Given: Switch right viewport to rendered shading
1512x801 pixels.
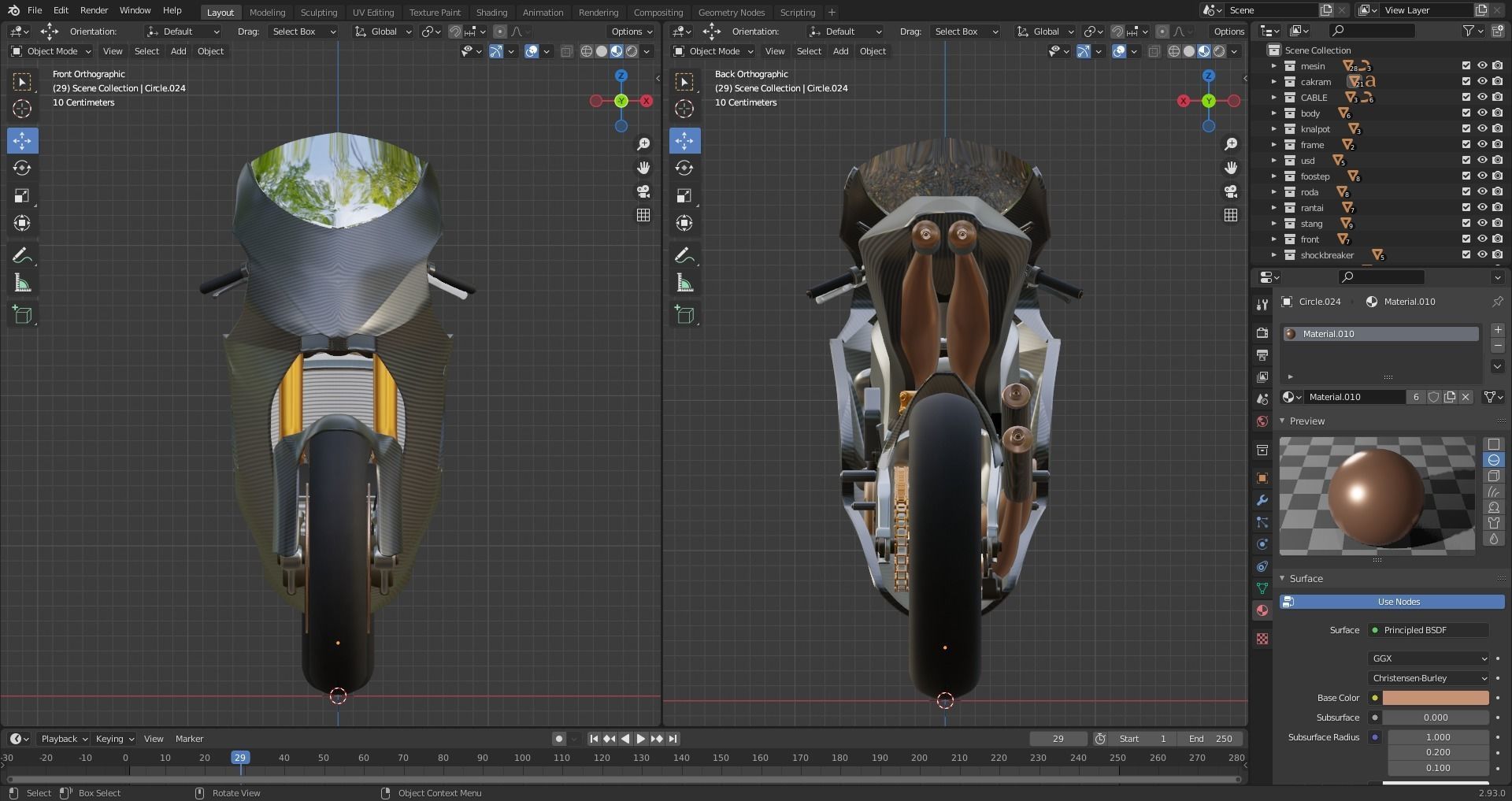Looking at the screenshot, I should 1219,51.
